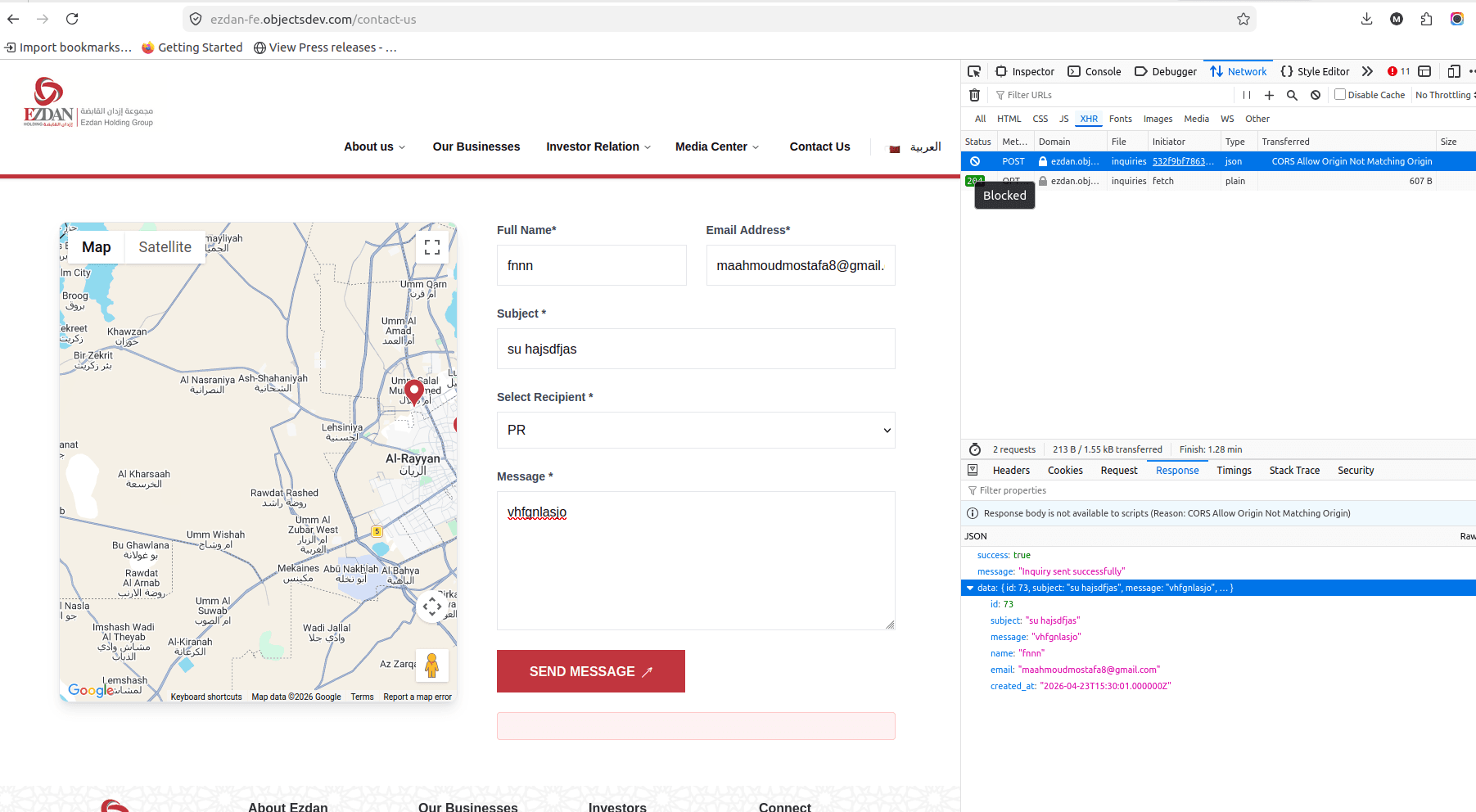Filter network requests by JS

(x=1064, y=119)
